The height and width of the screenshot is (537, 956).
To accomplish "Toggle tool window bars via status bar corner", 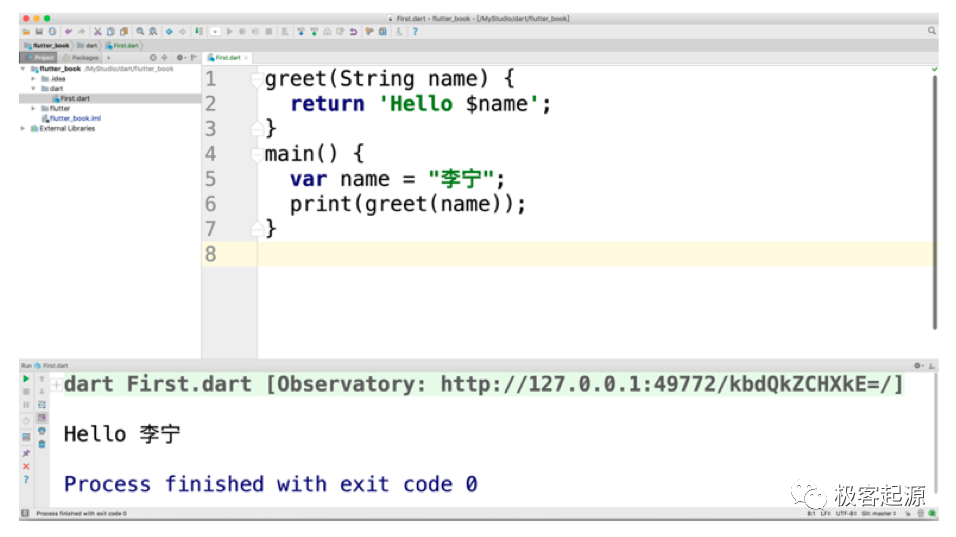I will click(x=25, y=513).
